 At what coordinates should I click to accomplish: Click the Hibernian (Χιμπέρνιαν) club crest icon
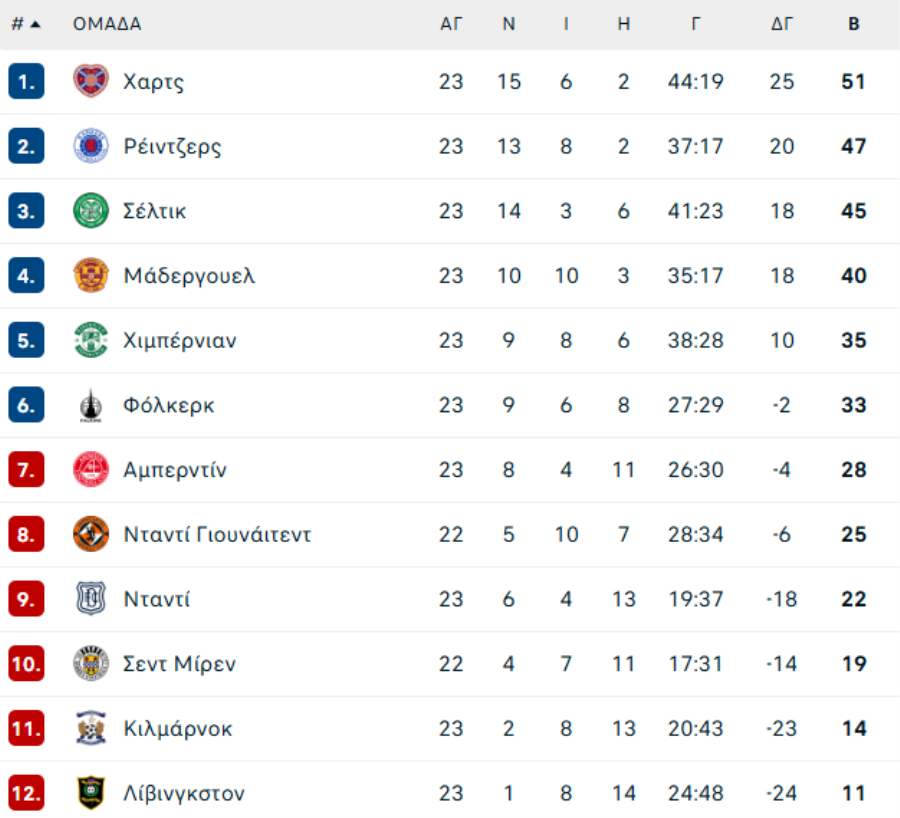tap(91, 340)
